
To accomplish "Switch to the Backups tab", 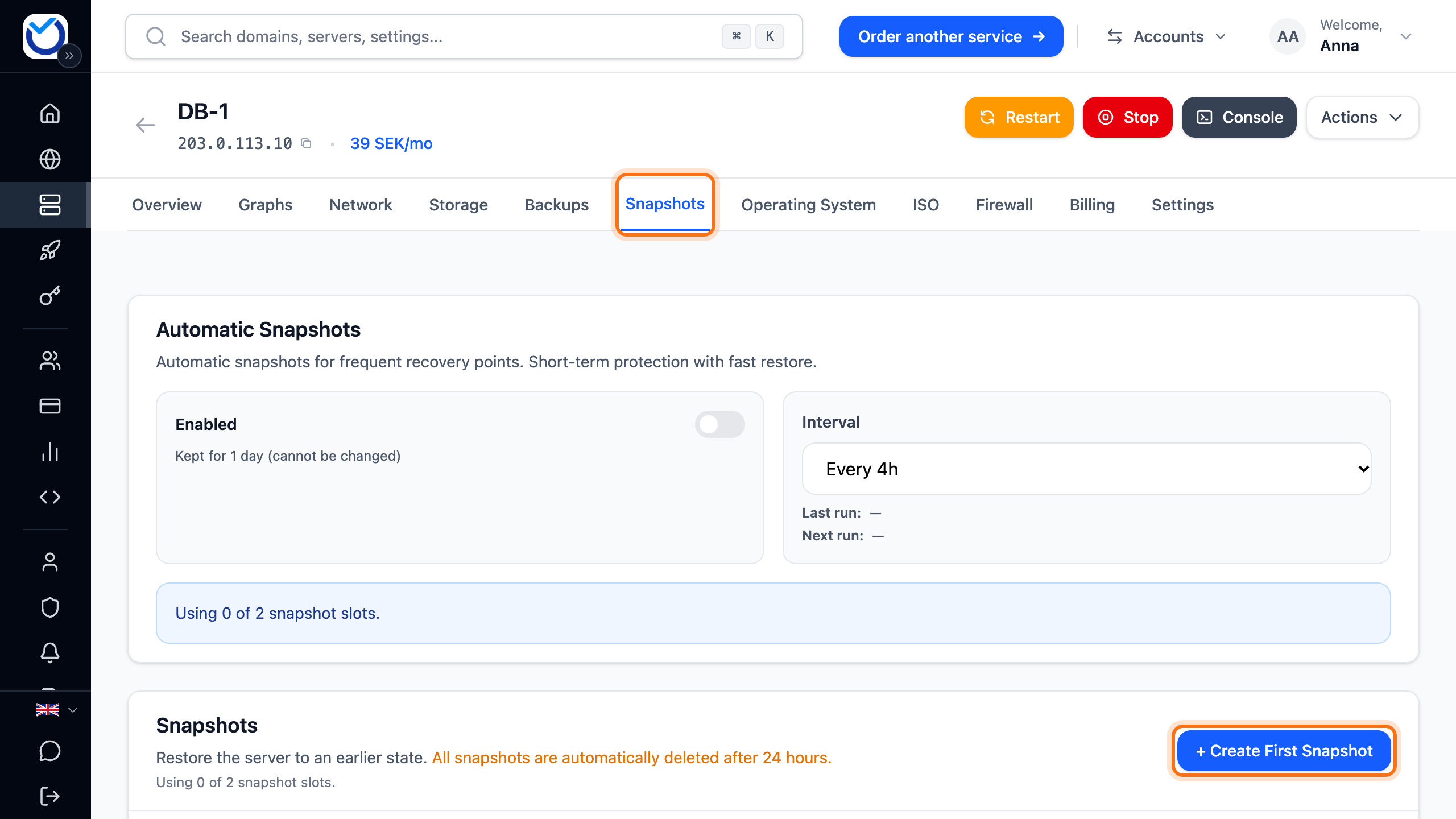I will 556,205.
